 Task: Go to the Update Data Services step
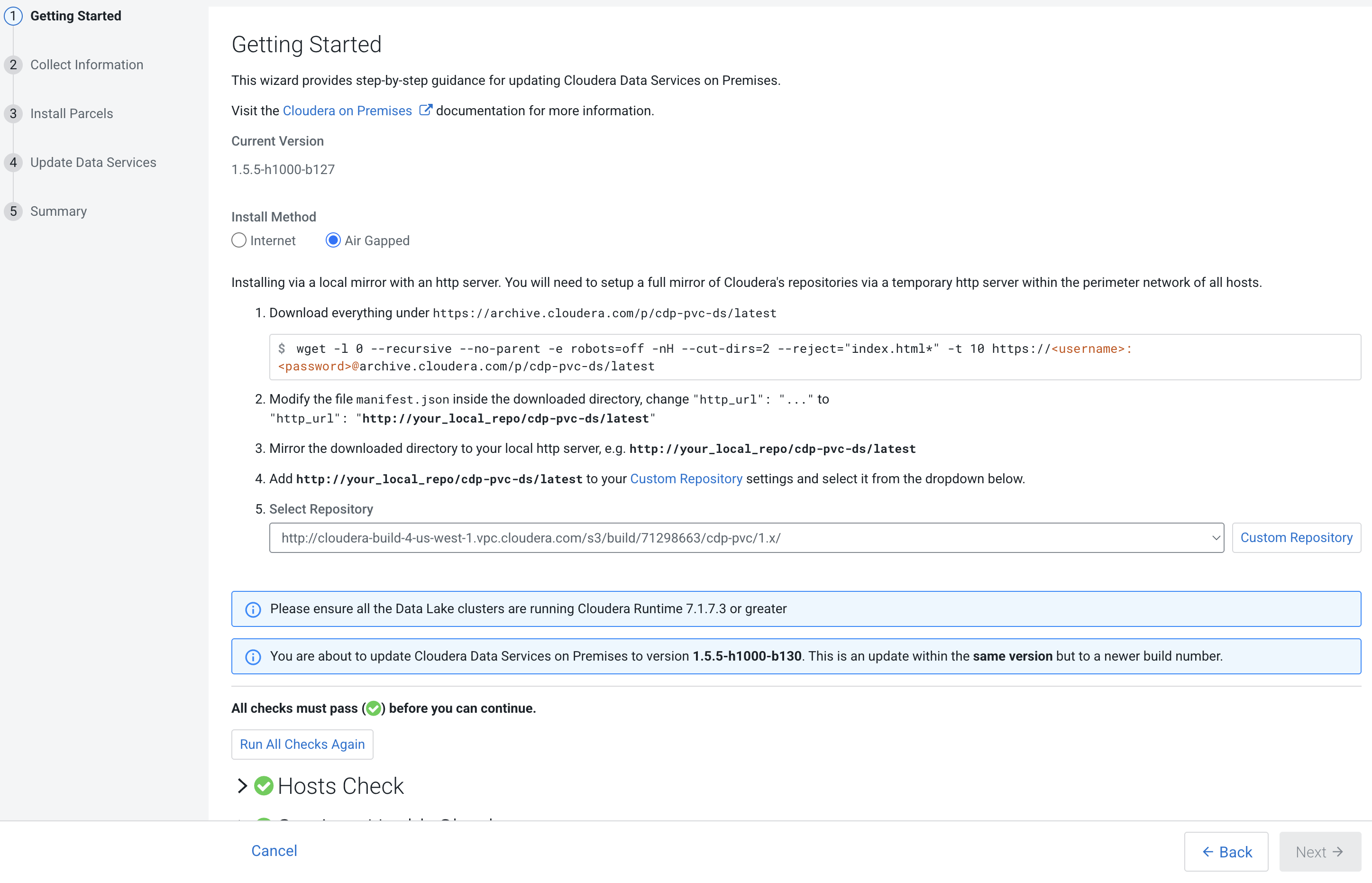point(93,162)
